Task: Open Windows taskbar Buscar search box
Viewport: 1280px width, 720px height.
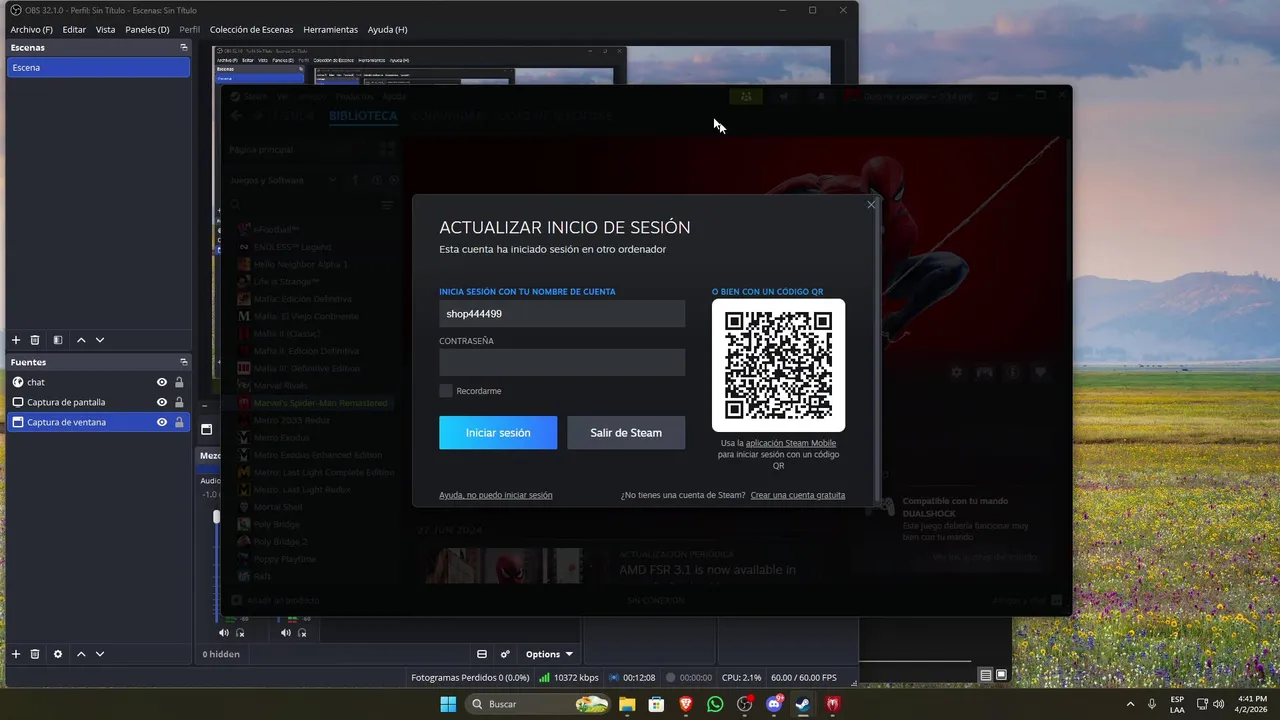Action: point(538,704)
